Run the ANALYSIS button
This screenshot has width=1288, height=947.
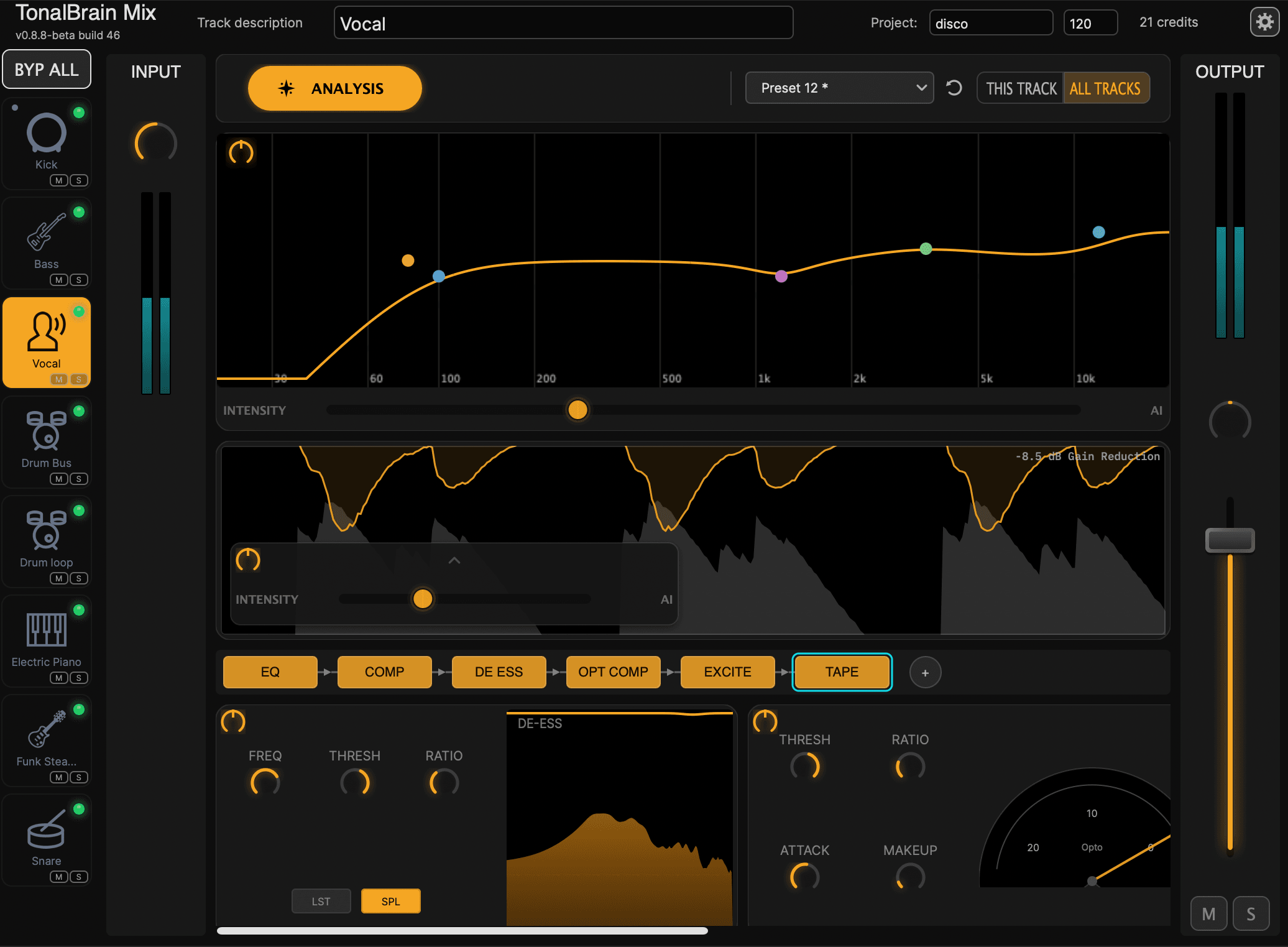pyautogui.click(x=335, y=88)
